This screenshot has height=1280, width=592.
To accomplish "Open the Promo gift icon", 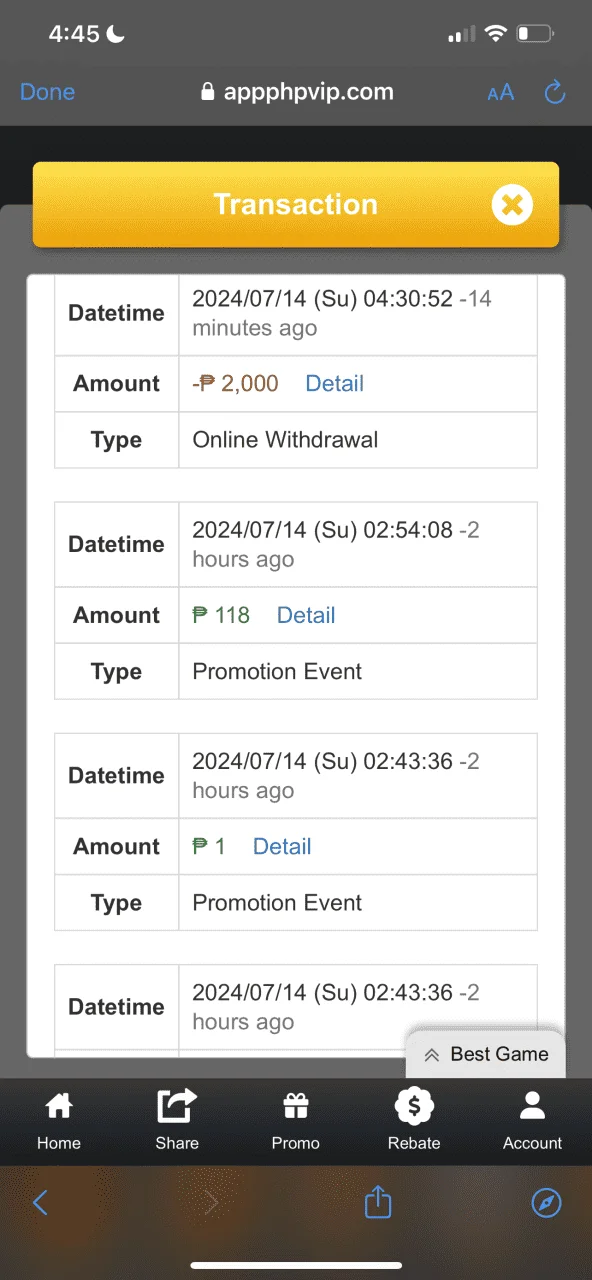I will point(295,1106).
